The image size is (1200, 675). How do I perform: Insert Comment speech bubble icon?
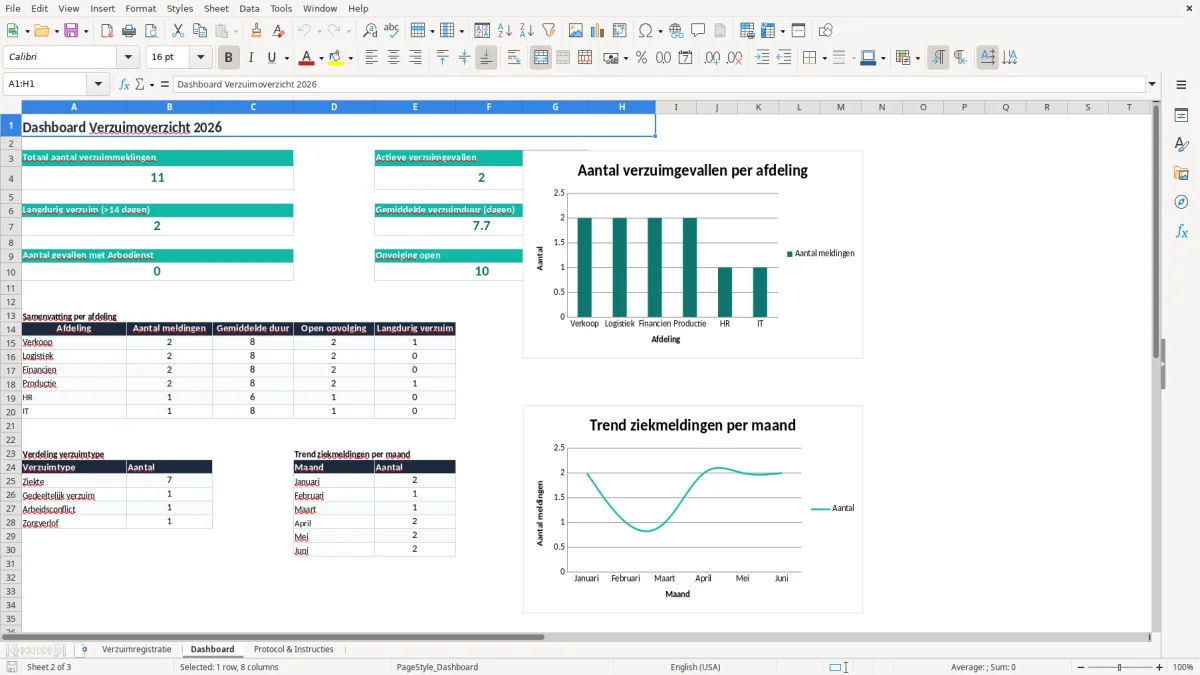tap(698, 31)
